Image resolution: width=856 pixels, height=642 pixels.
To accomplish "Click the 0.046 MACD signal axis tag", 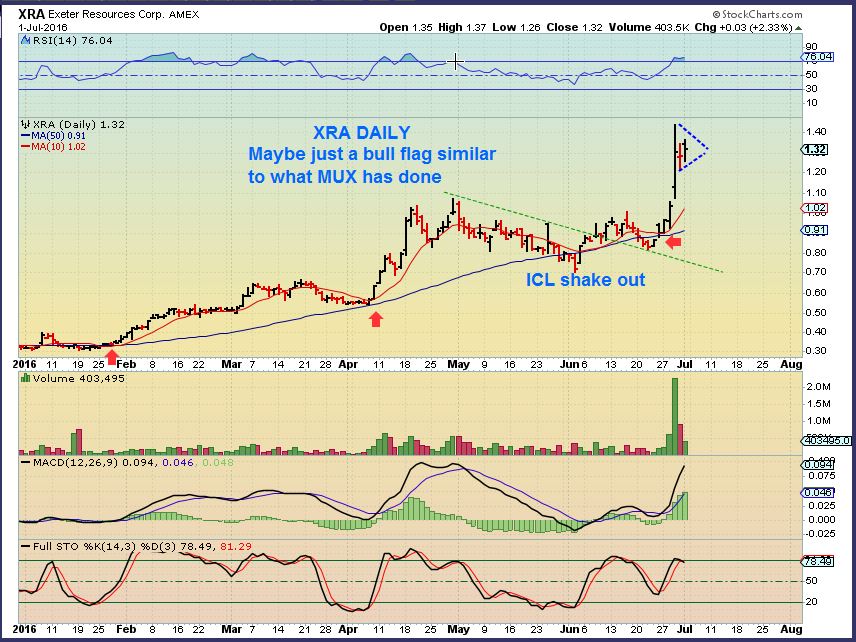I will tap(817, 492).
